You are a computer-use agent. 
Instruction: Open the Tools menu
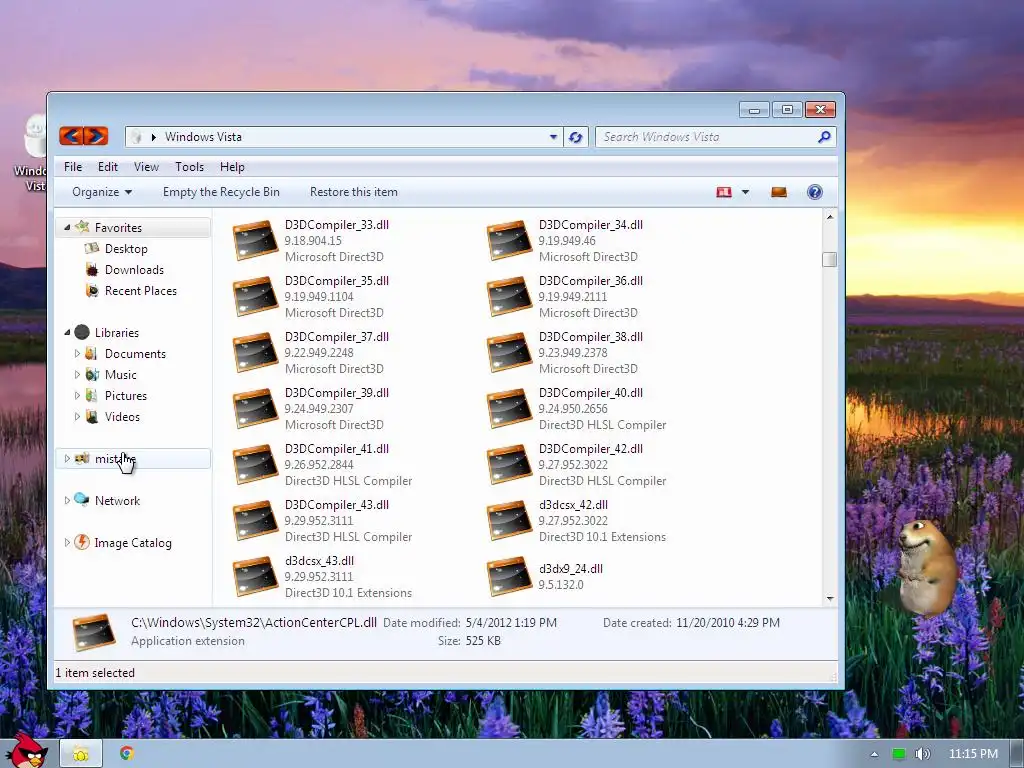[x=189, y=167]
